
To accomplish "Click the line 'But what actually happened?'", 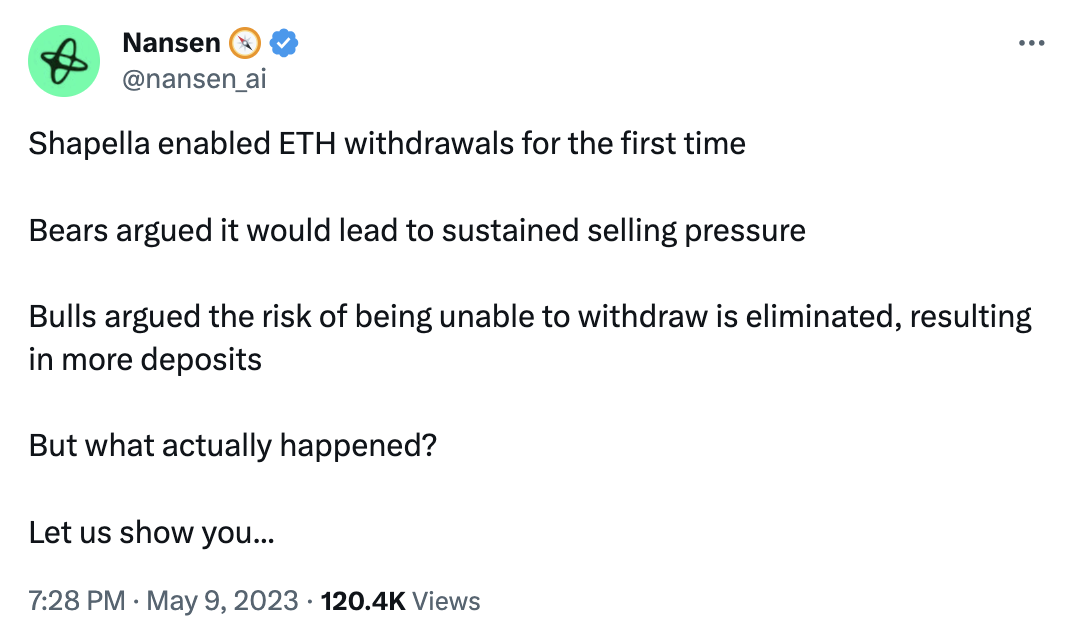I will click(x=232, y=445).
